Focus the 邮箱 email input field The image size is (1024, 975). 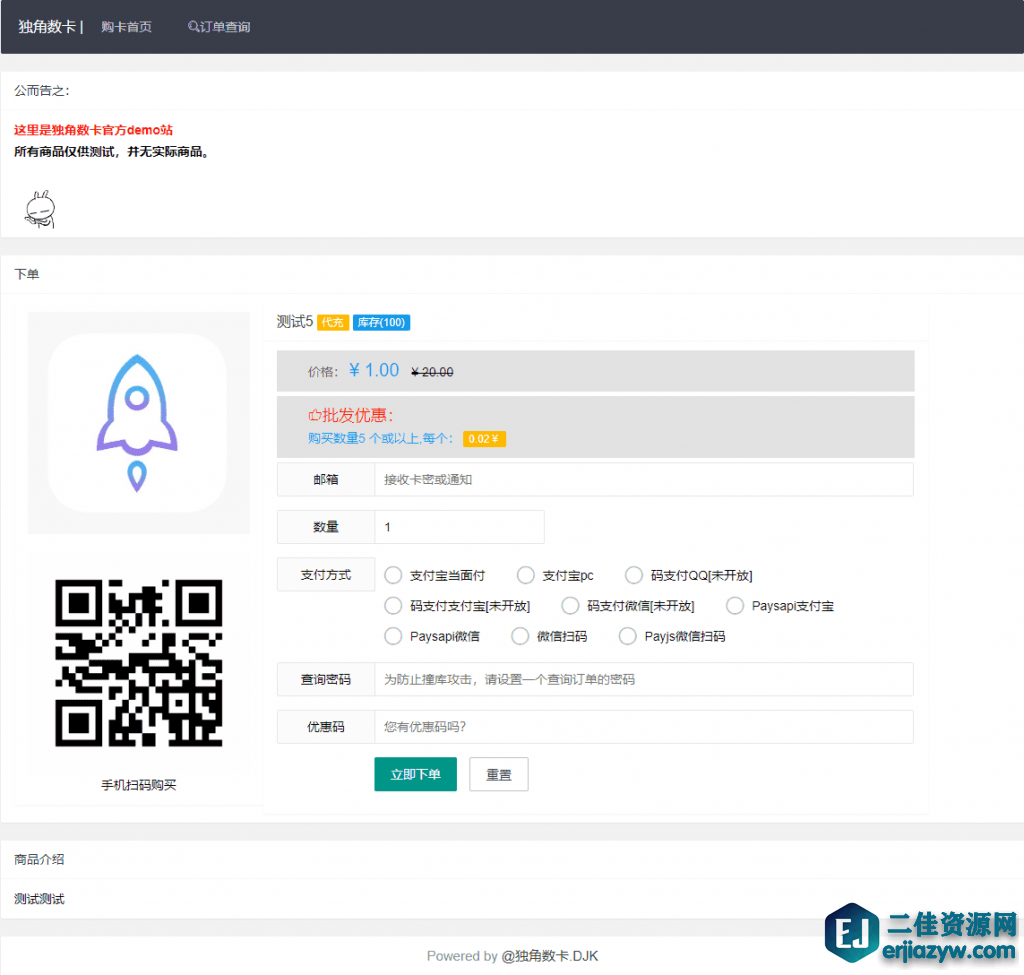pos(644,479)
